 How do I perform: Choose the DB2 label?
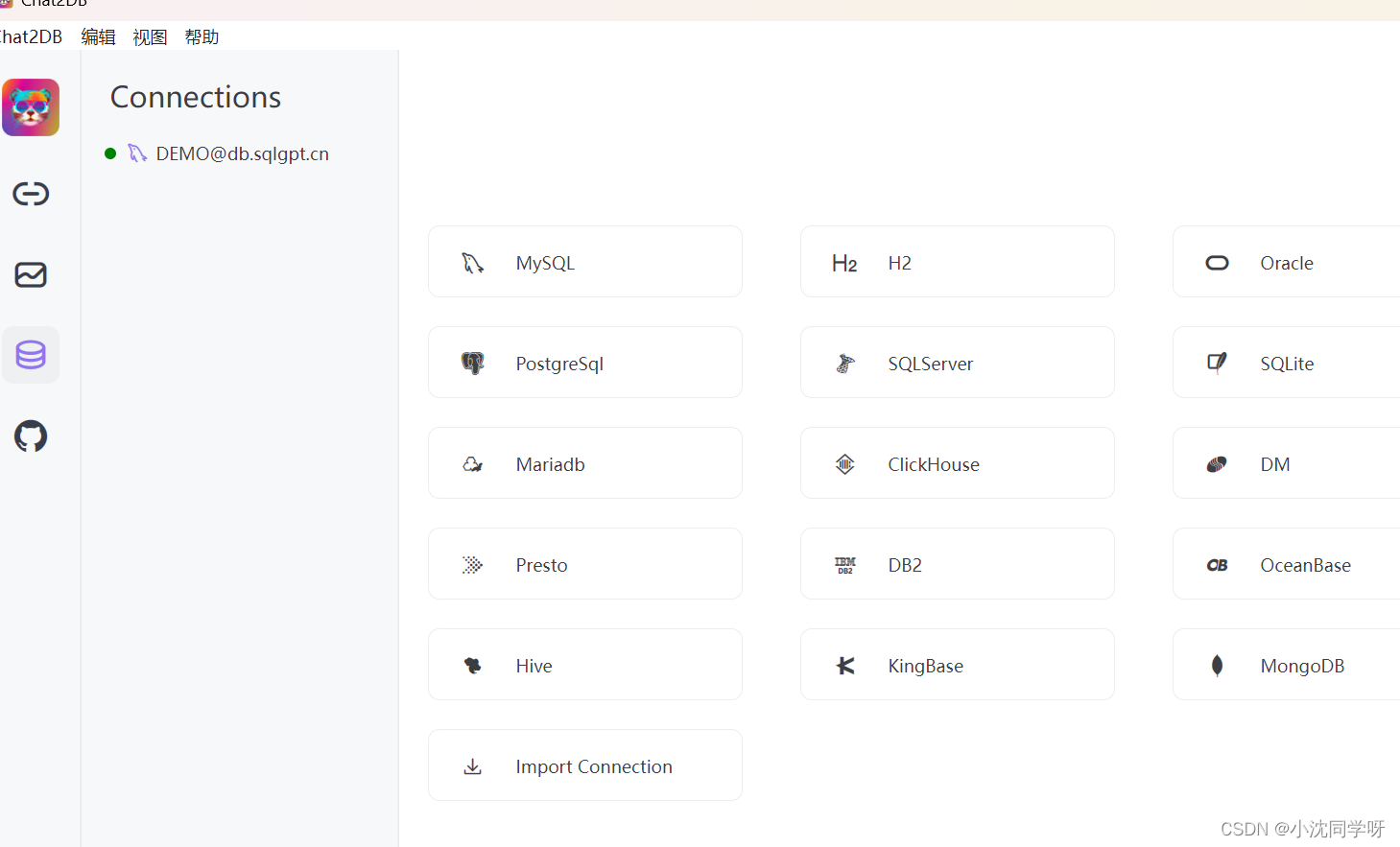point(905,565)
